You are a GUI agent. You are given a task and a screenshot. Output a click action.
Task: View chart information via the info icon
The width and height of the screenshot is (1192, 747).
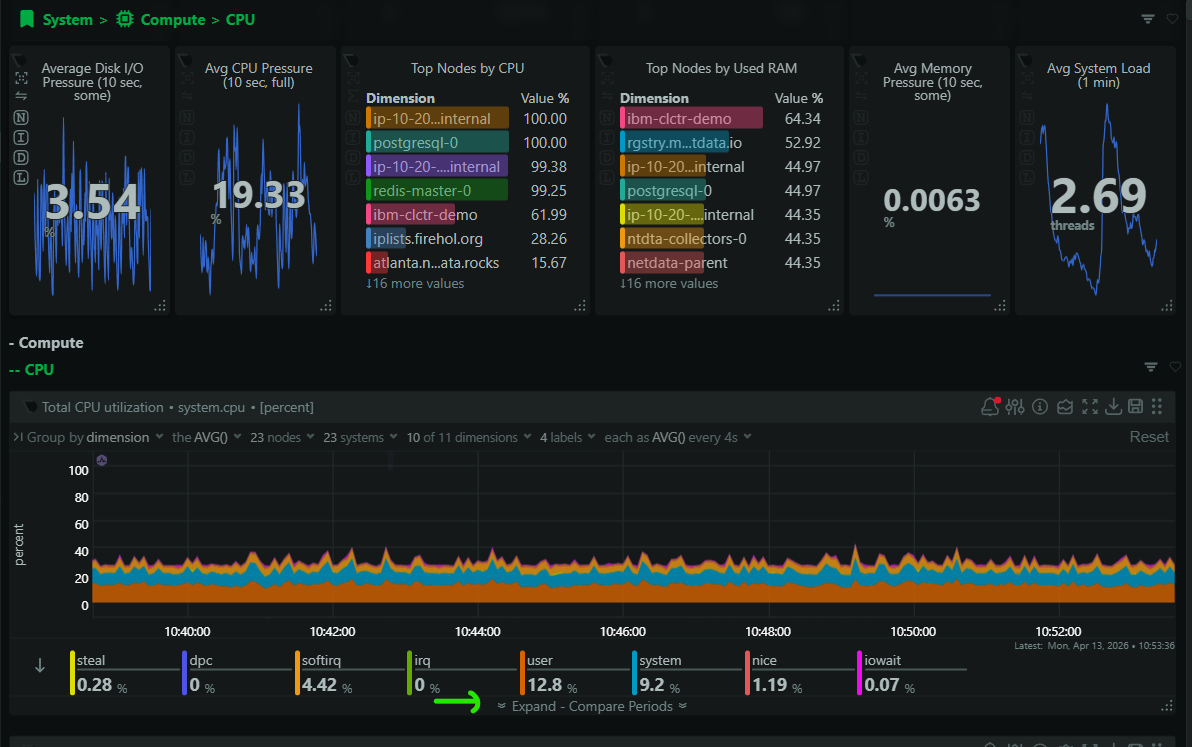coord(1039,407)
